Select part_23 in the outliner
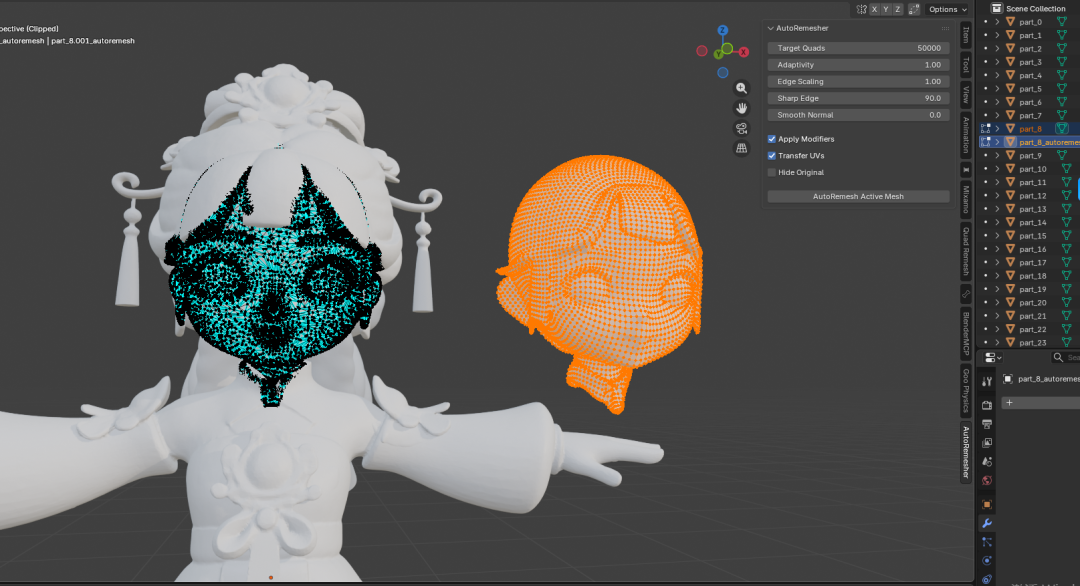The width and height of the screenshot is (1080, 586). coord(1032,342)
